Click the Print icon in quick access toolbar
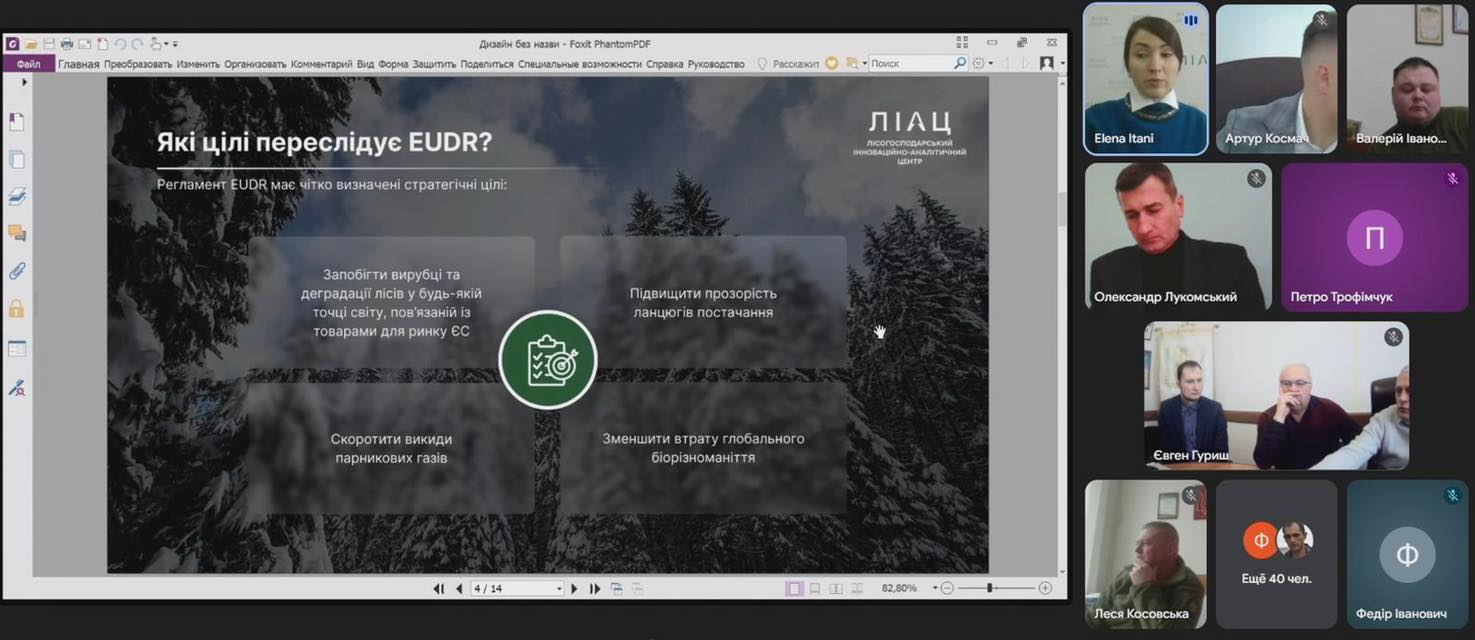 [x=67, y=44]
